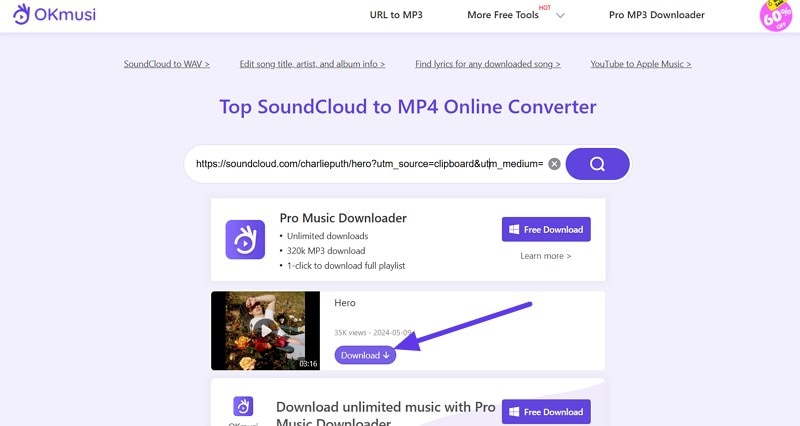The height and width of the screenshot is (426, 800).
Task: Open Pro MP3 Downloader menu item
Action: click(657, 15)
